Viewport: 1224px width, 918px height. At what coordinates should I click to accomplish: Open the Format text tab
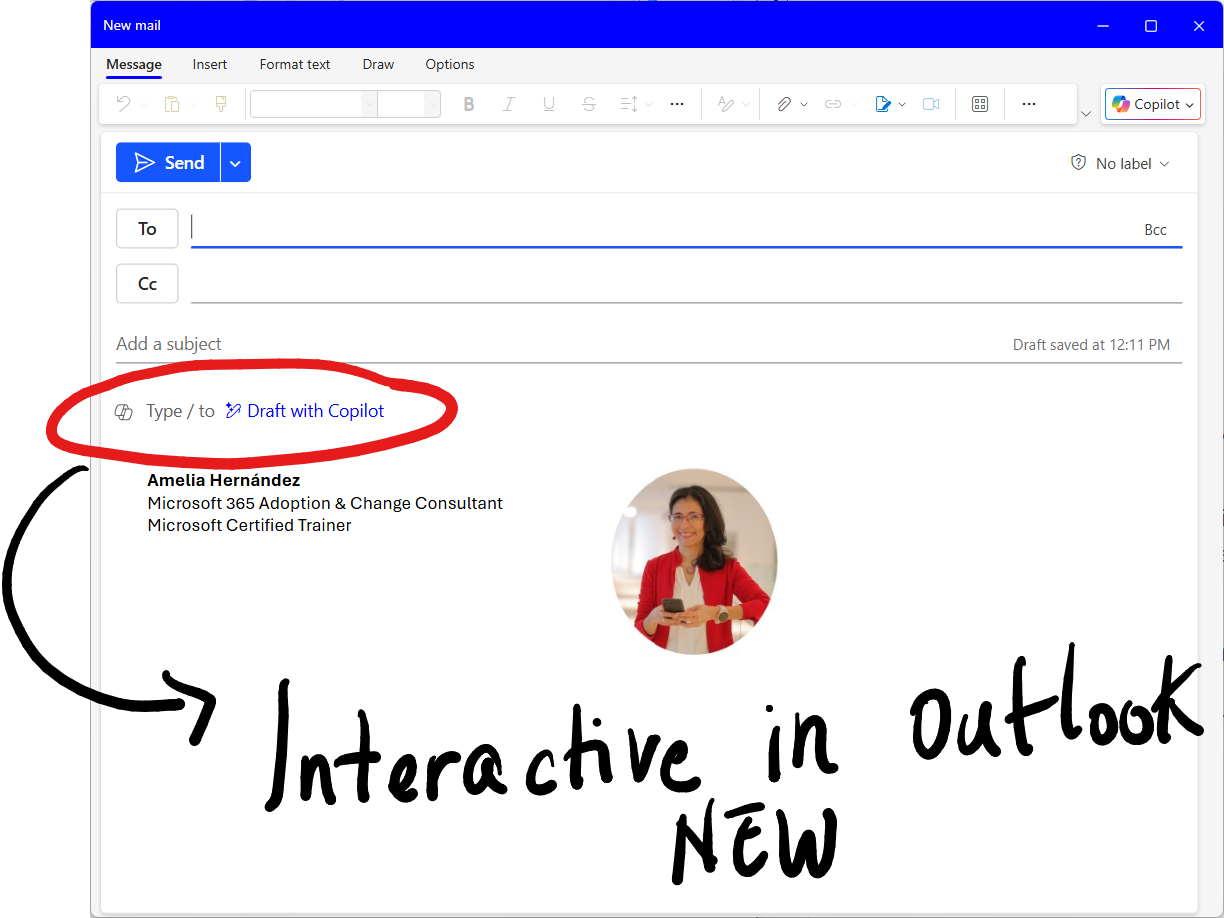[295, 64]
